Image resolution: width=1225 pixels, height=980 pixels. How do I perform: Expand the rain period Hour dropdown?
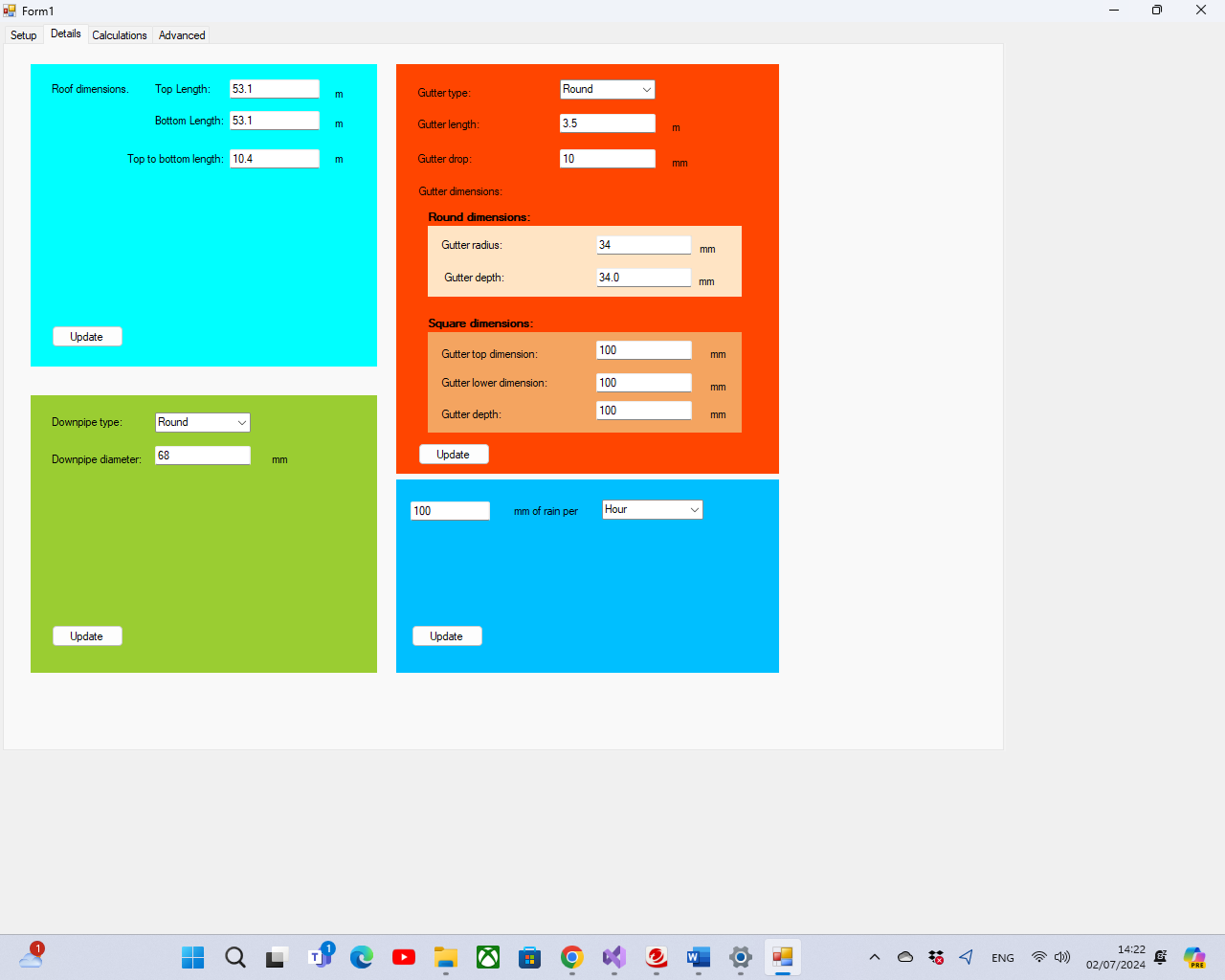(652, 509)
